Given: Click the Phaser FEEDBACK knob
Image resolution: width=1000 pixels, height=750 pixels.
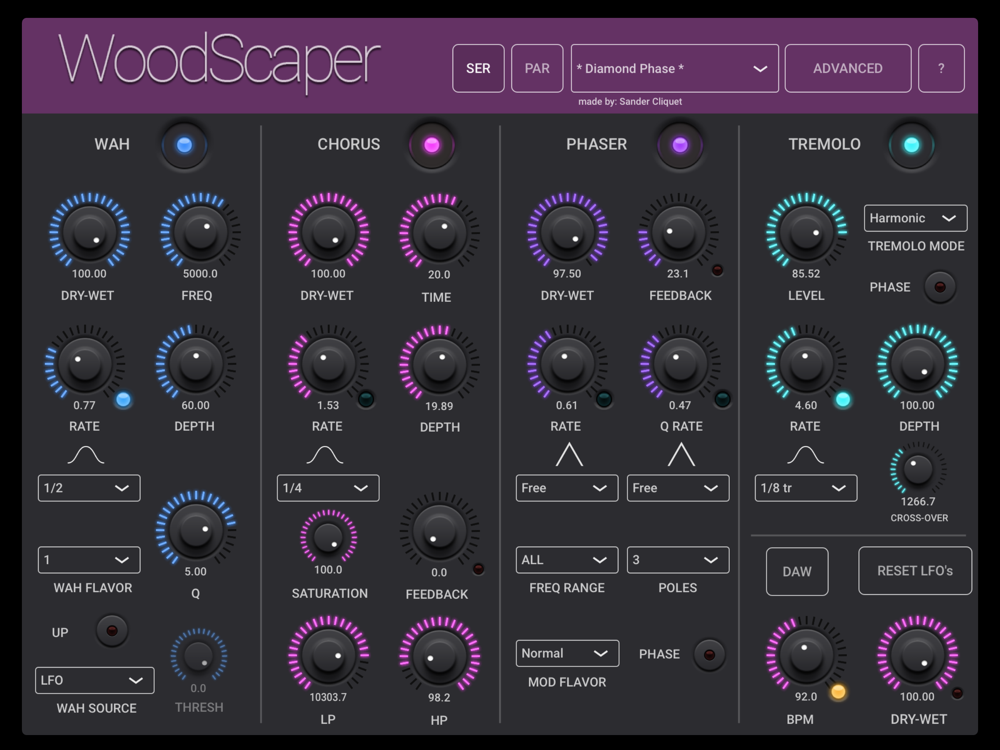Looking at the screenshot, I should [x=678, y=232].
